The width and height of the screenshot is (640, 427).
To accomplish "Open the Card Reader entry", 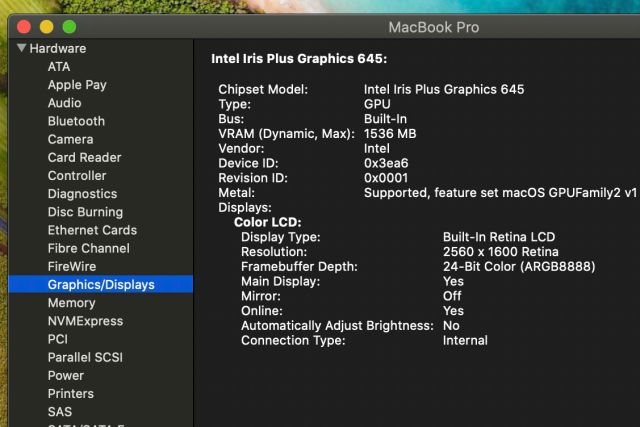I will [84, 157].
